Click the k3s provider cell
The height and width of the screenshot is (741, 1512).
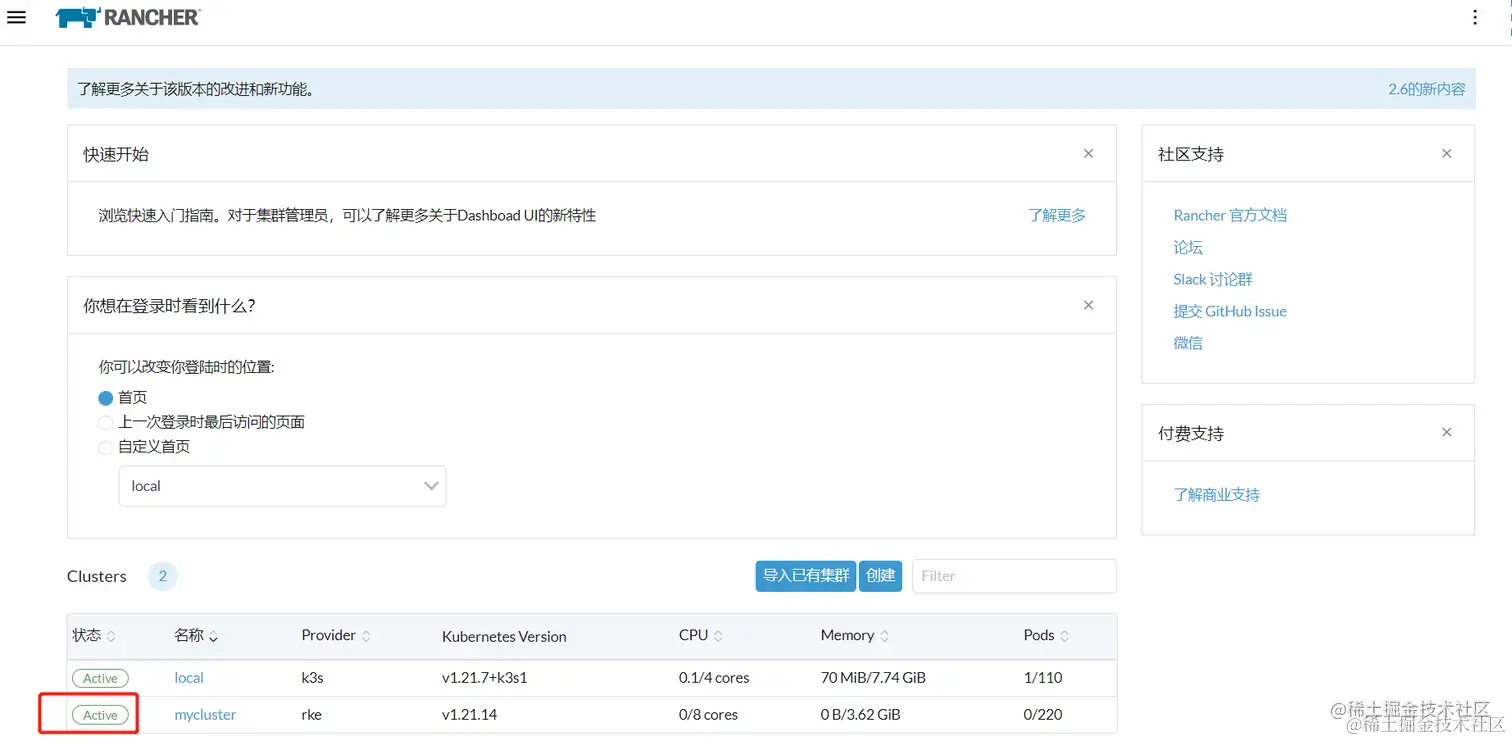[x=312, y=678]
